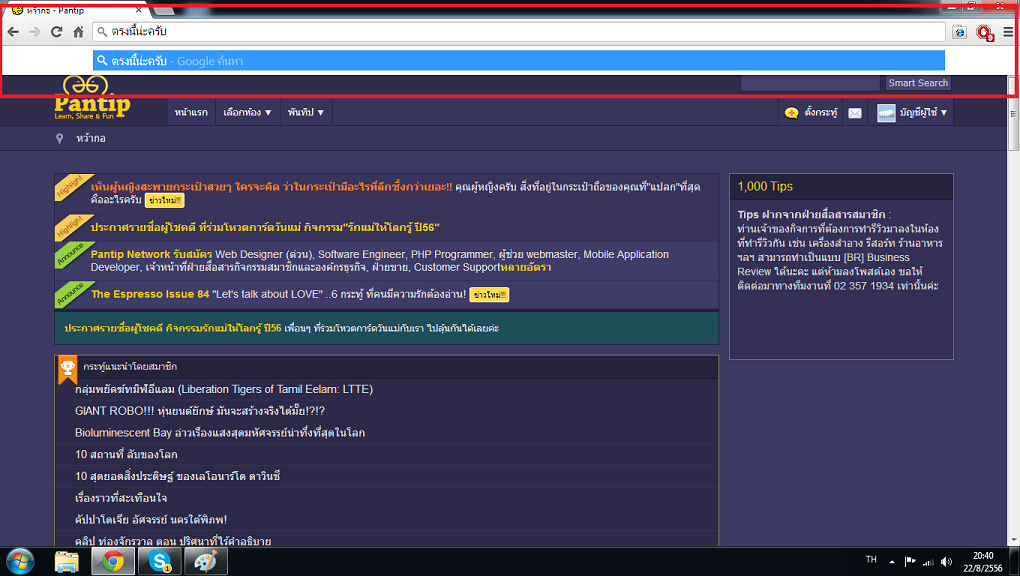1020x576 pixels.
Task: Focus the Smart Search input box
Action: pos(811,83)
